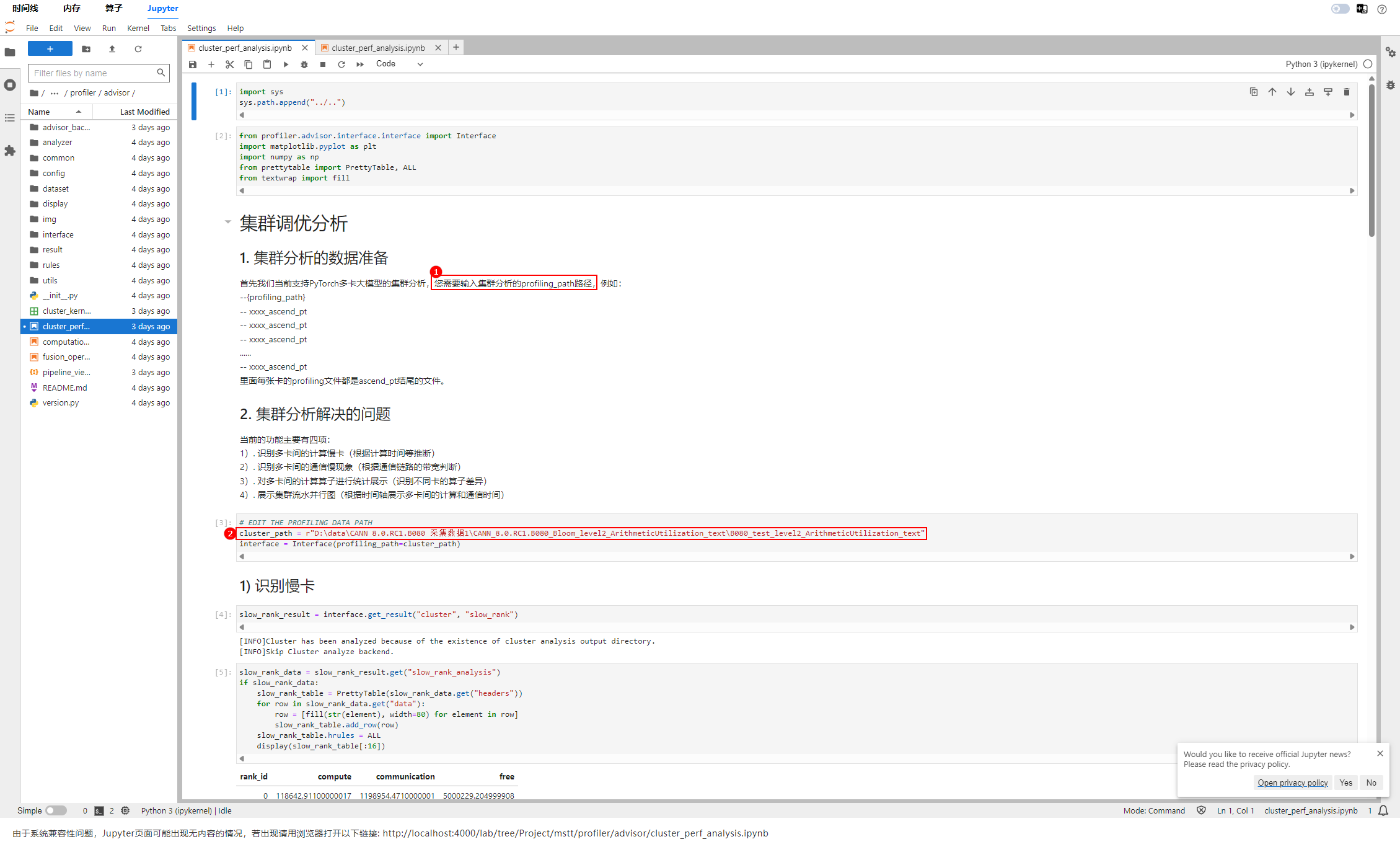
Task: Refresh the file browser list
Action: 138,49
